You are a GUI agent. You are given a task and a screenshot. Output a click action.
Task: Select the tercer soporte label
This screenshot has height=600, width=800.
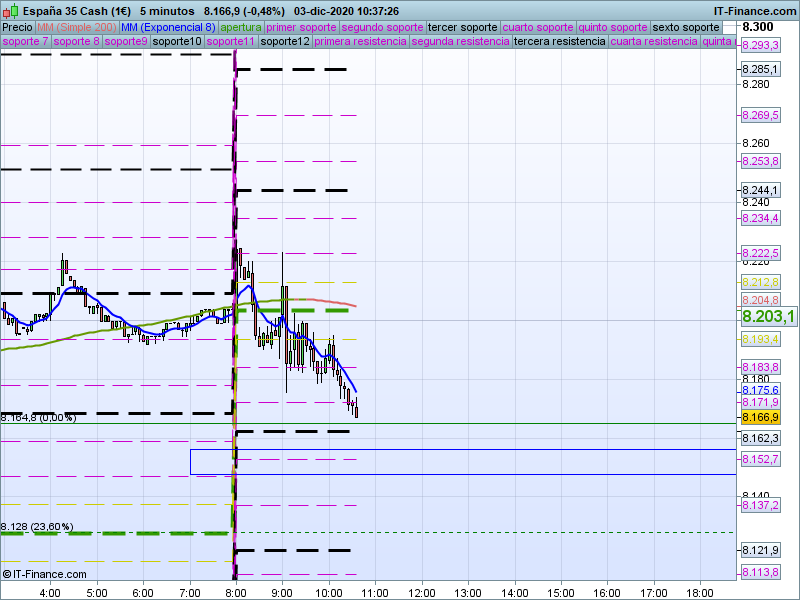pyautogui.click(x=462, y=27)
